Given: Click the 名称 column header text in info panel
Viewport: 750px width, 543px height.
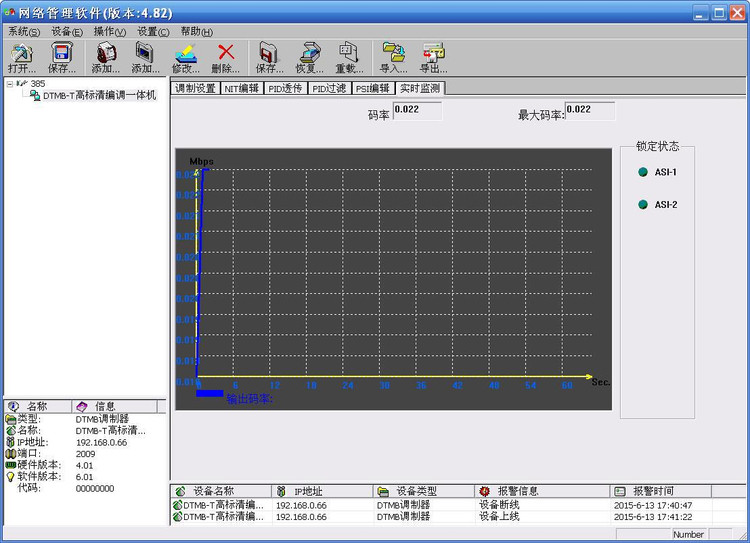Looking at the screenshot, I should [37, 407].
